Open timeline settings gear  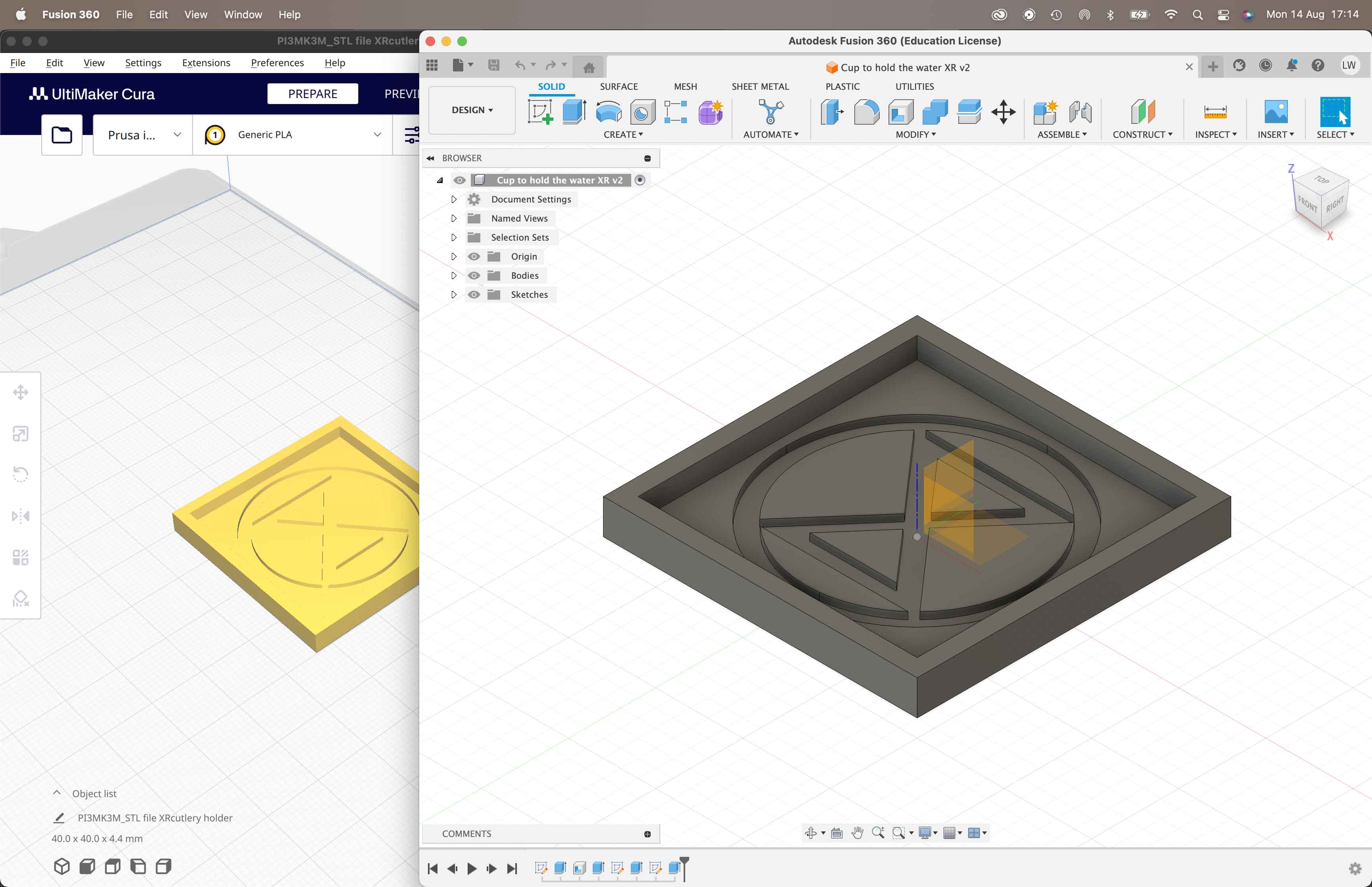pyautogui.click(x=1355, y=868)
